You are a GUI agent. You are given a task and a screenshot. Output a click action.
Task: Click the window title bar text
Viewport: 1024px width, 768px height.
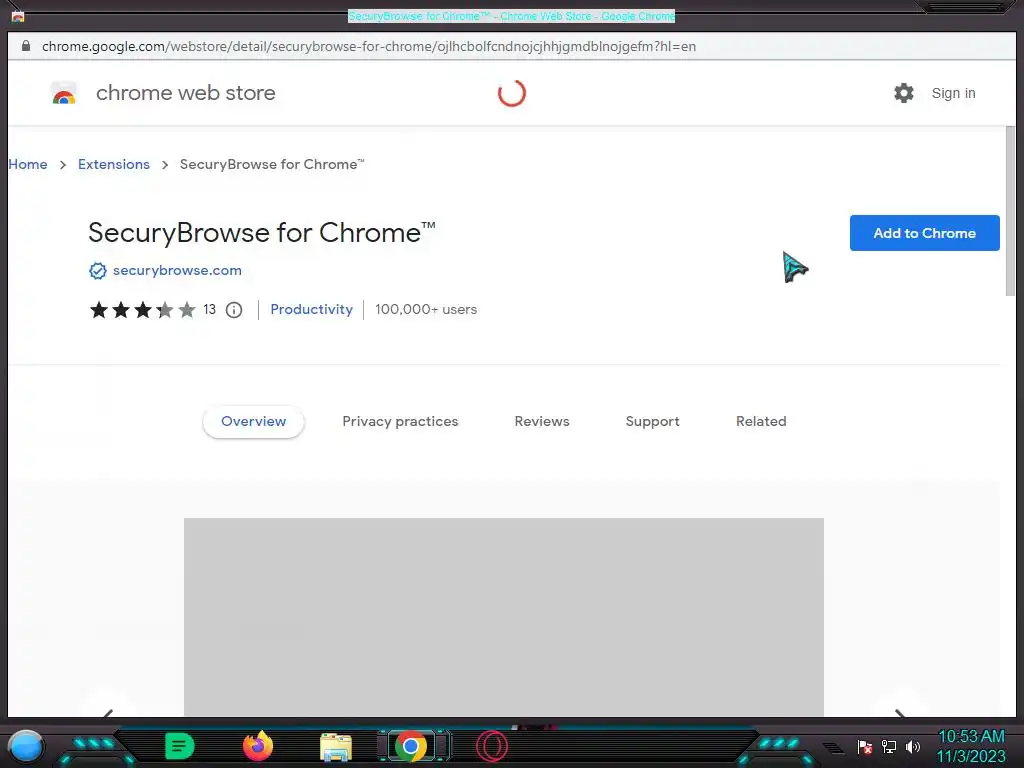[x=511, y=16]
